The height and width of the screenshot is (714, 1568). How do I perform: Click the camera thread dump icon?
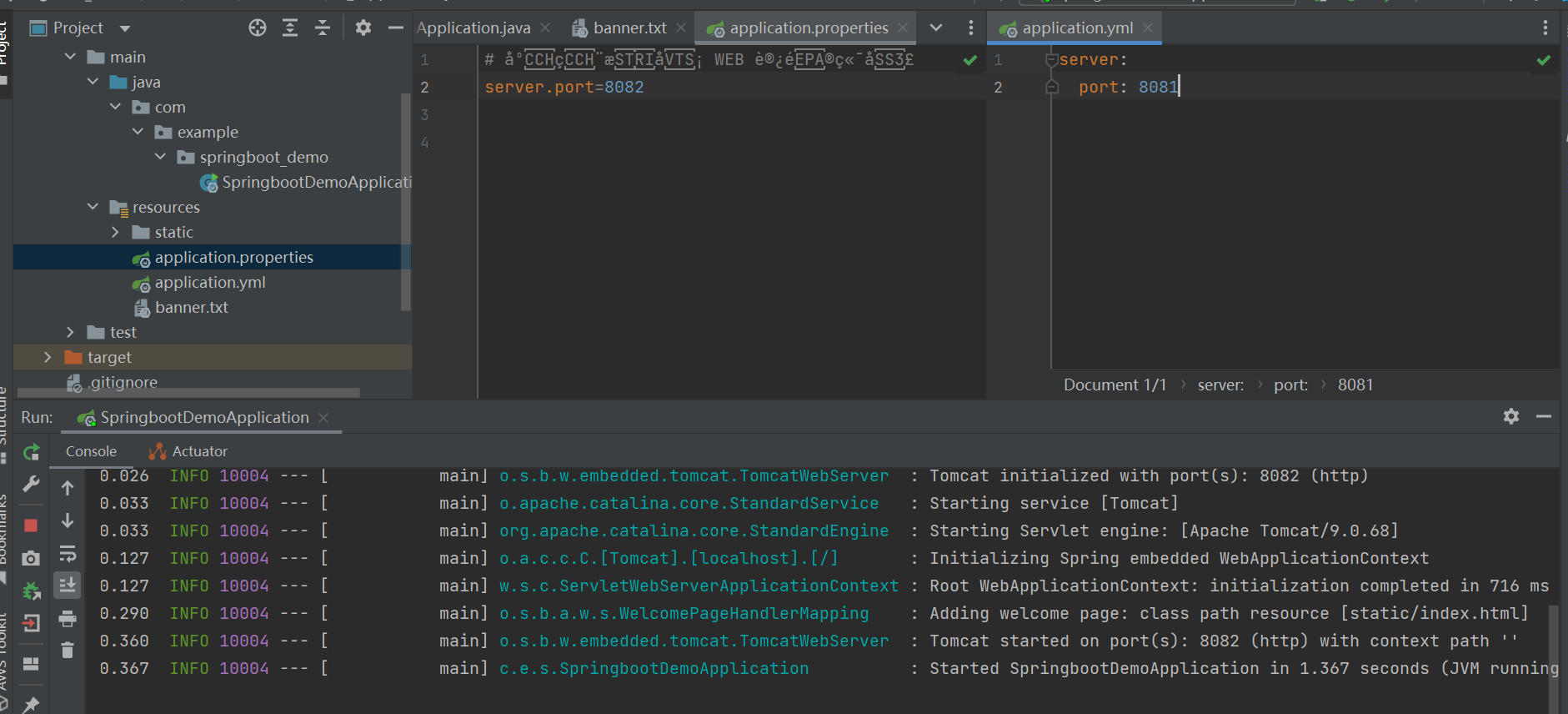(x=31, y=558)
